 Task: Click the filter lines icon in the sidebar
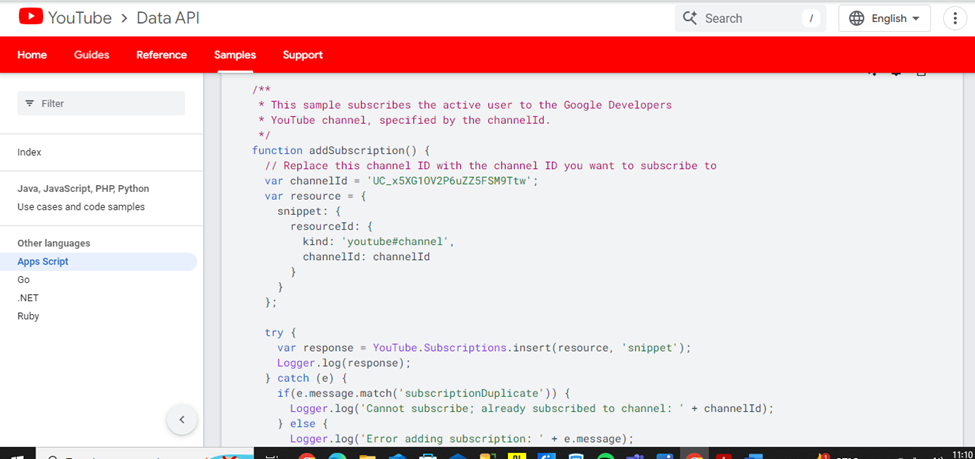click(x=29, y=103)
